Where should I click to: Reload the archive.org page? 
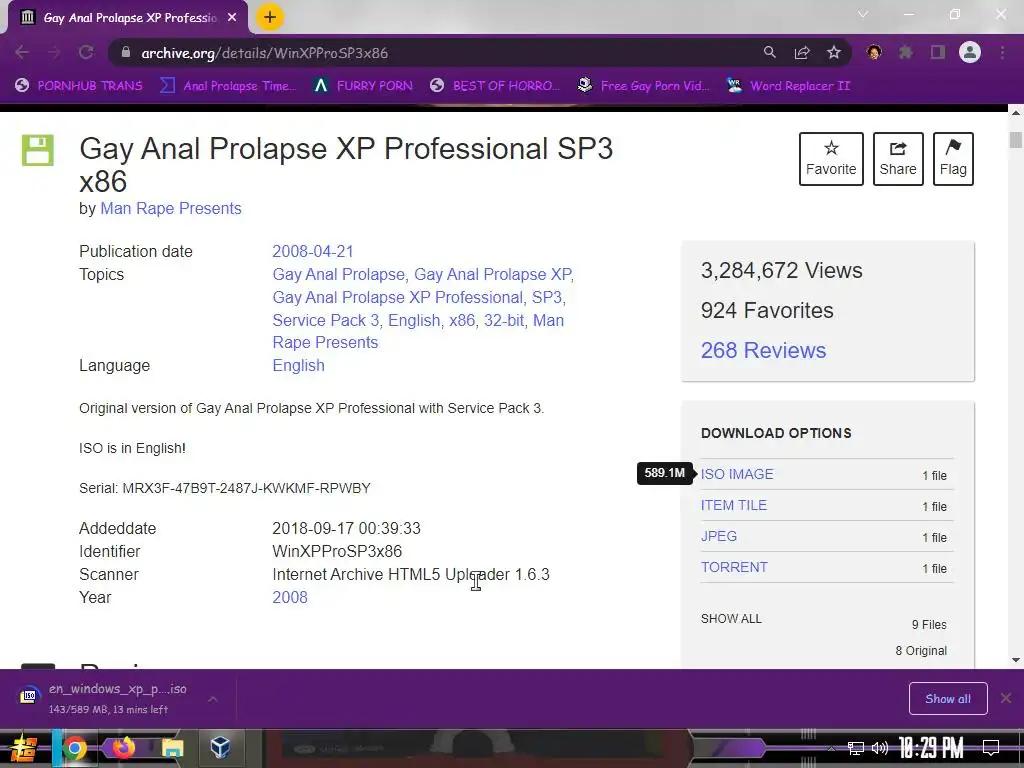click(86, 53)
